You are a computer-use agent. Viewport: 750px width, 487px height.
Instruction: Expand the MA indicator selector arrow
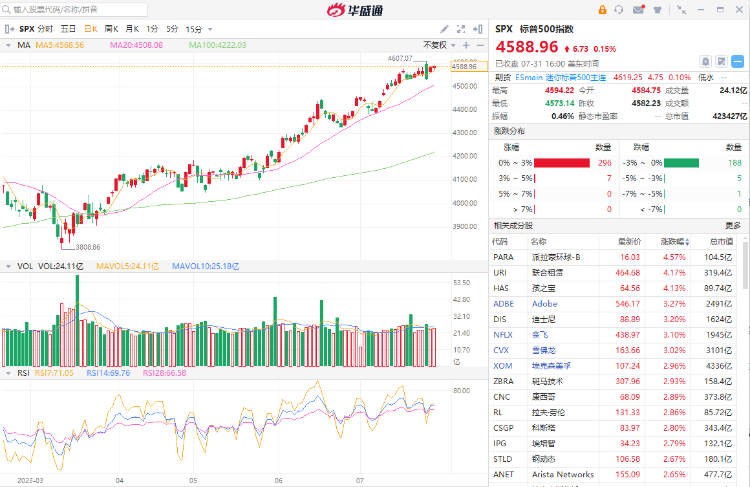[x=9, y=45]
